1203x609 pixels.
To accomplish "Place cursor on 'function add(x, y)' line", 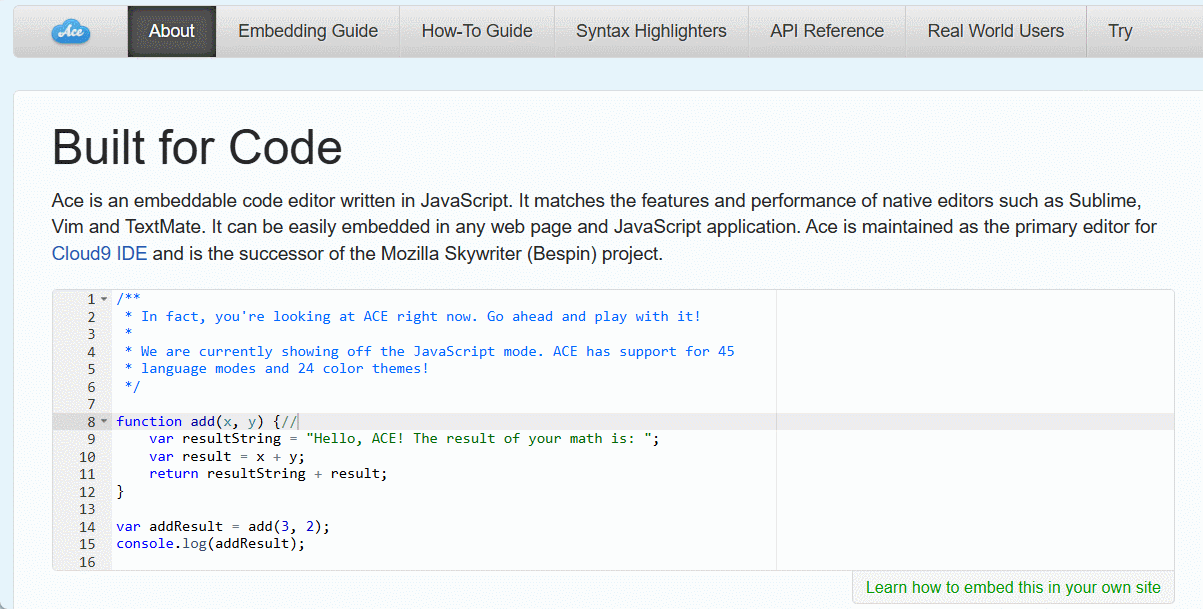I will pos(207,421).
